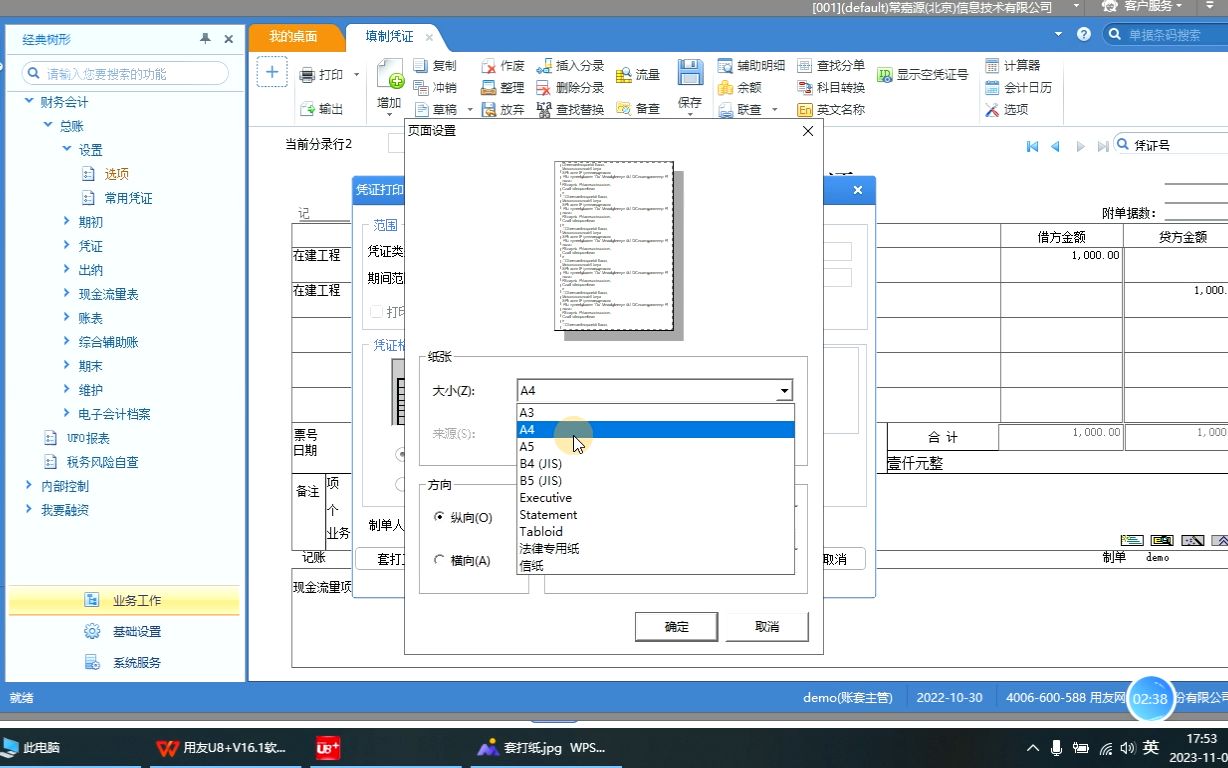The image size is (1228, 768).
Task: Collapse the 财务会计 tree node
Action: [x=29, y=101]
